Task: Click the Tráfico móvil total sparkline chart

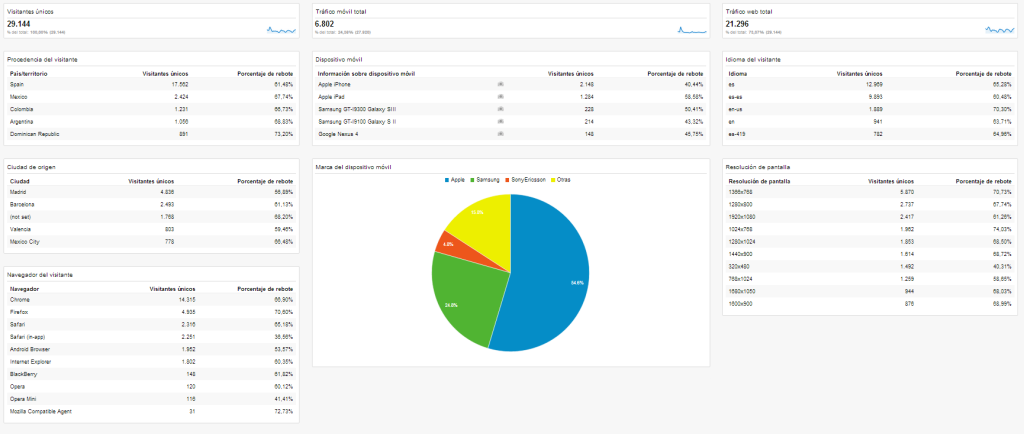Action: [692, 29]
